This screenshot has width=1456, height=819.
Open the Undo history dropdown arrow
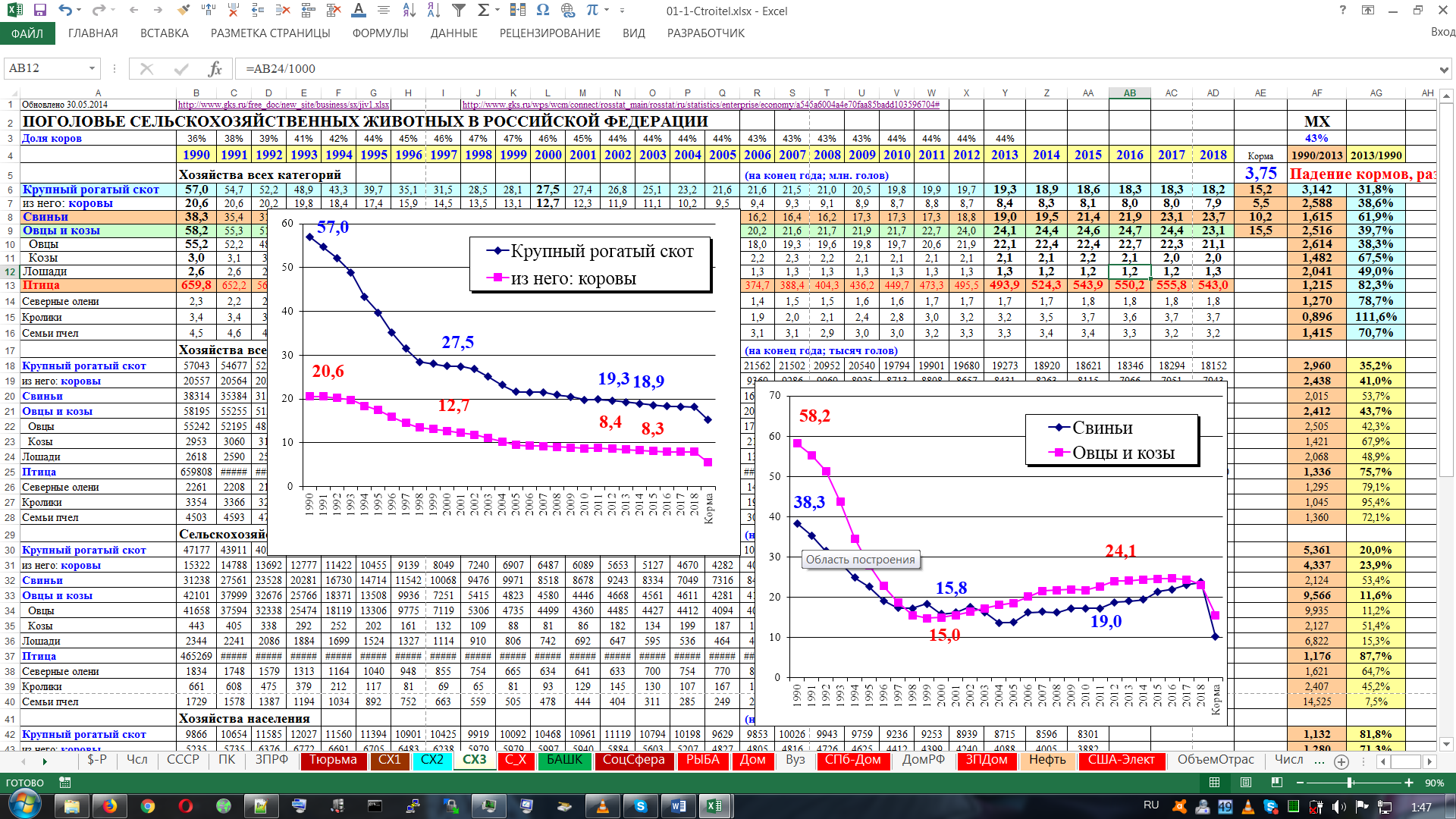click(79, 11)
